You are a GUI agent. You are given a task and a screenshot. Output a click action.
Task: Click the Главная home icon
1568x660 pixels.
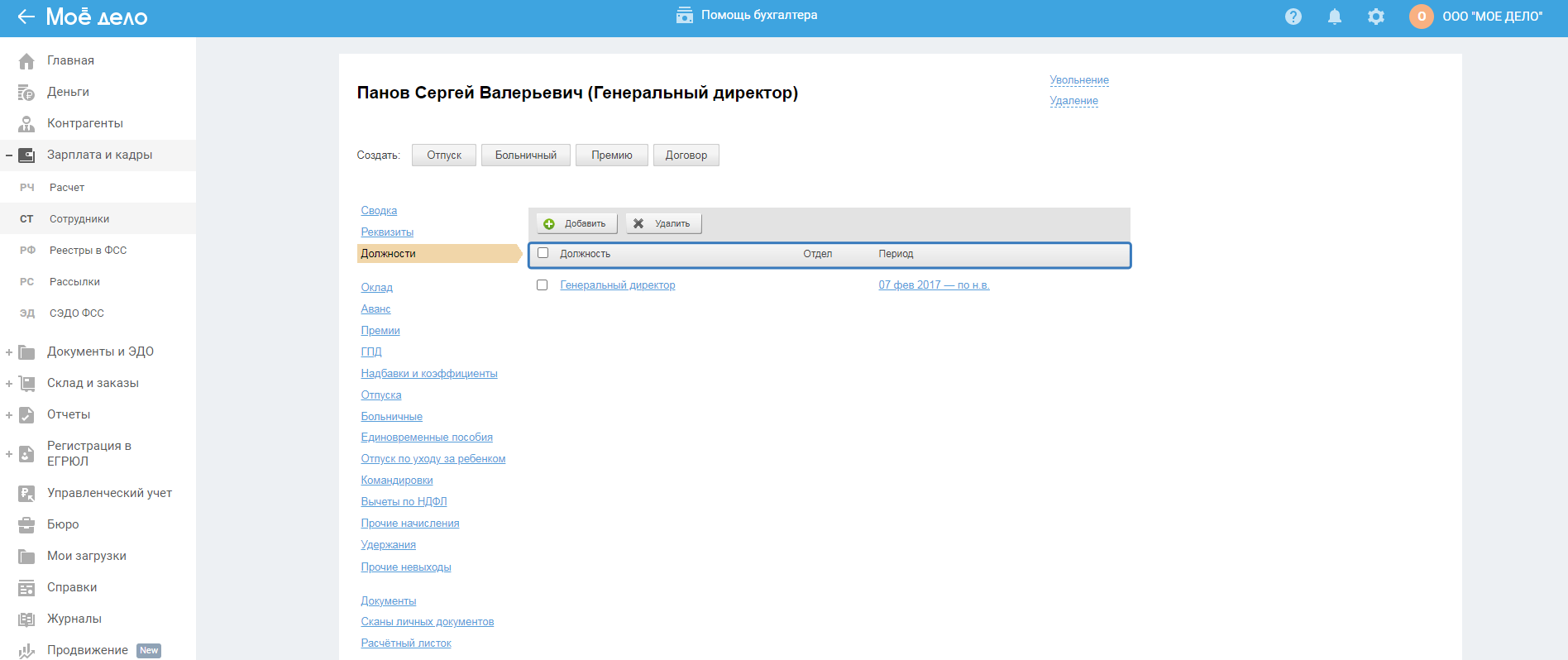[26, 61]
